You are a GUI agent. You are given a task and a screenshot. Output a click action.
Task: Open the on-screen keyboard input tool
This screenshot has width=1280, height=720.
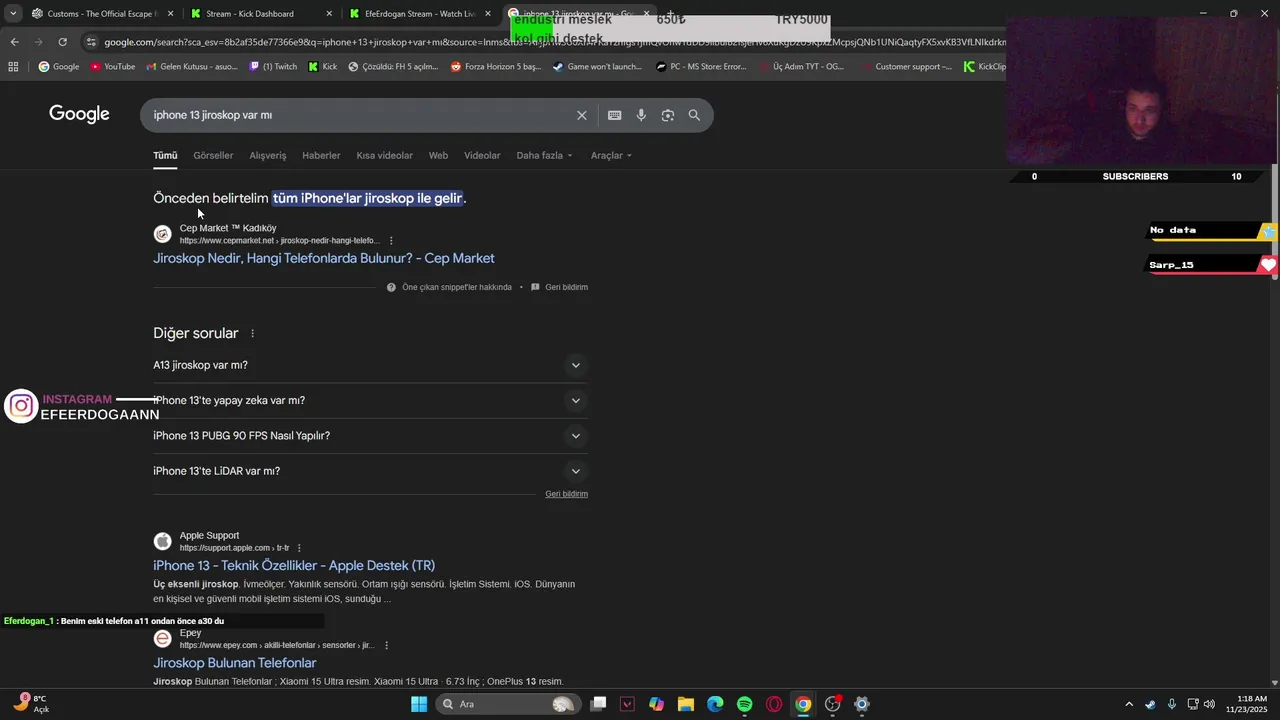pos(614,115)
